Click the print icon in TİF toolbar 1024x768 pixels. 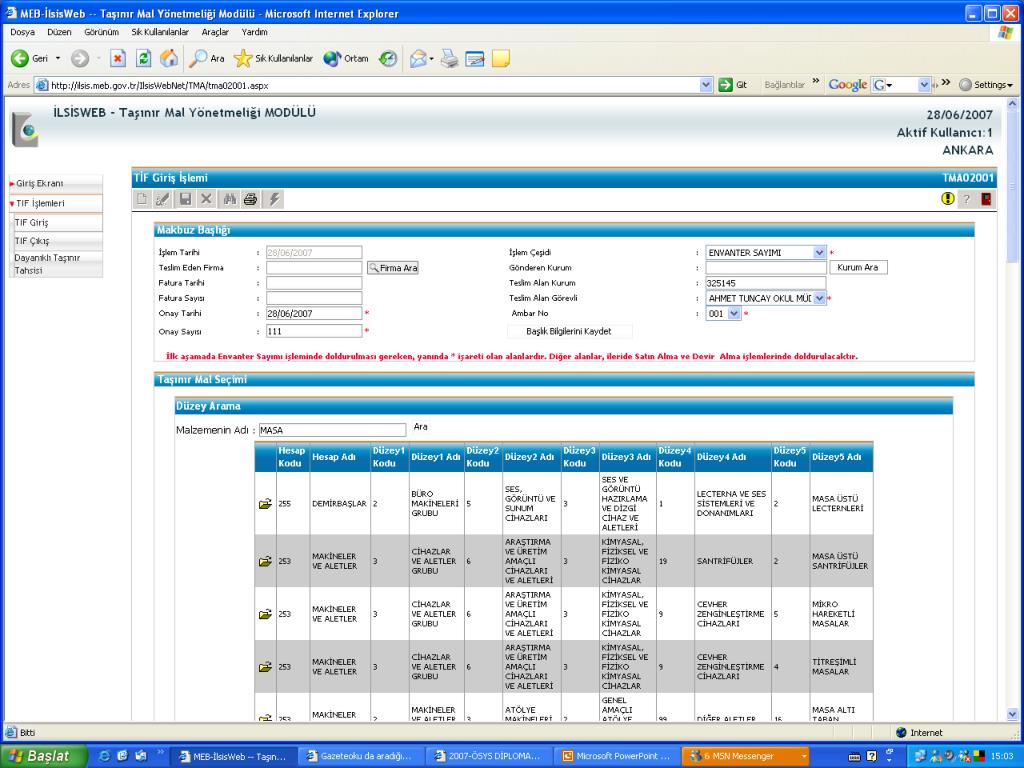click(250, 199)
